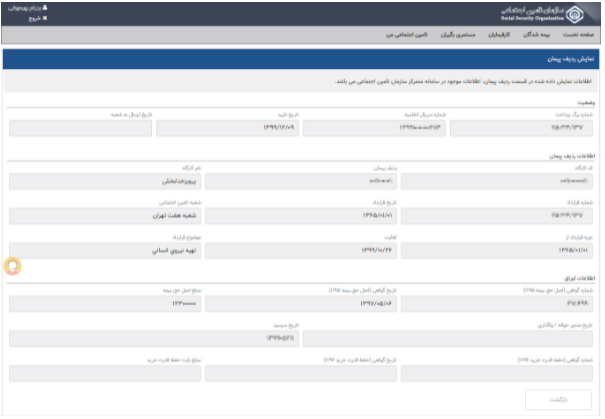Click the کد کارگاه field
The image size is (605, 419).
[x=497, y=181]
